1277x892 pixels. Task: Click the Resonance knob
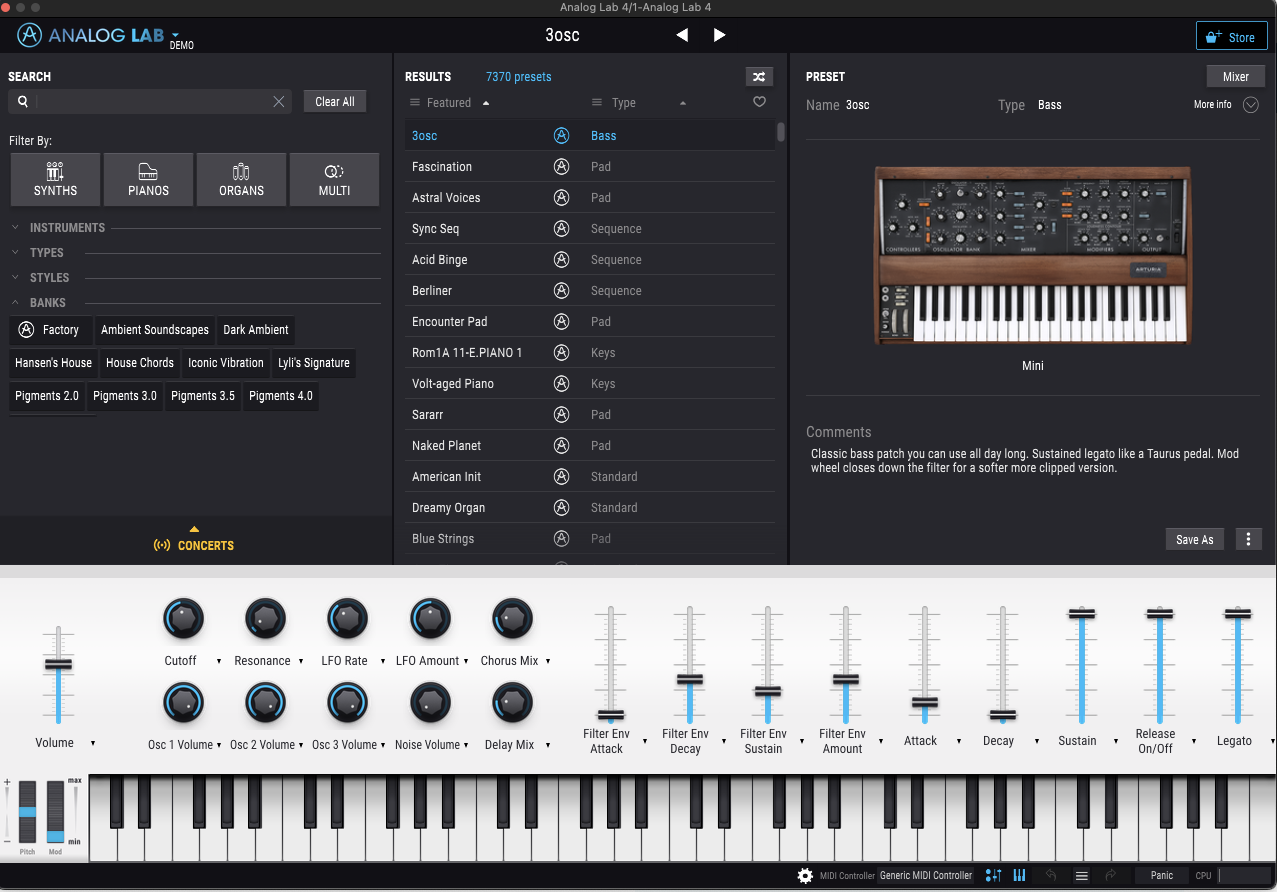pyautogui.click(x=265, y=620)
